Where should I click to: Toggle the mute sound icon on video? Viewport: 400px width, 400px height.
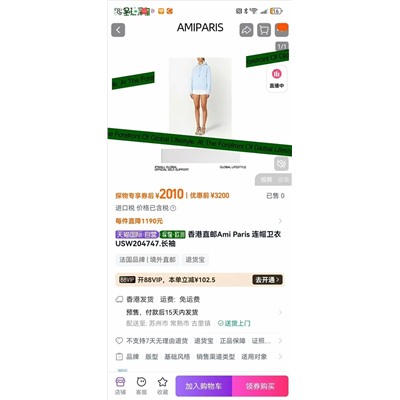pos(281,164)
